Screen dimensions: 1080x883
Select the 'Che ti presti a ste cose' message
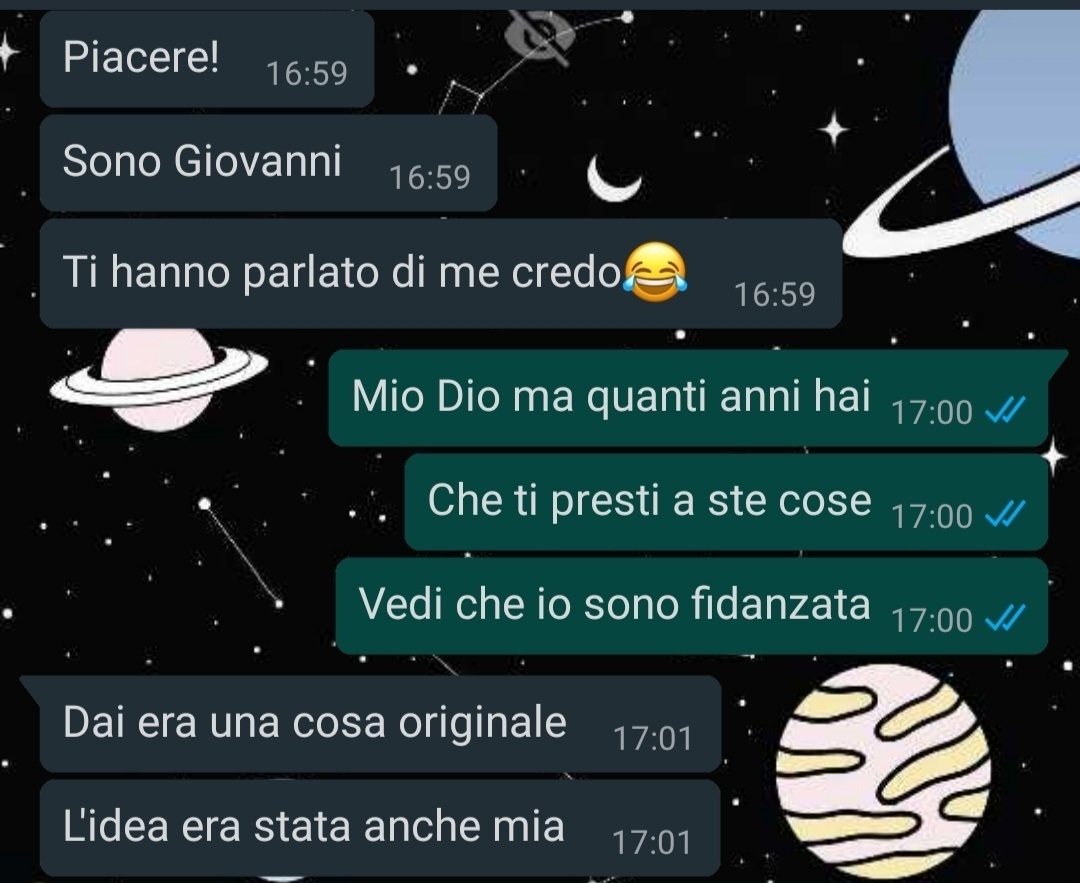(x=727, y=502)
